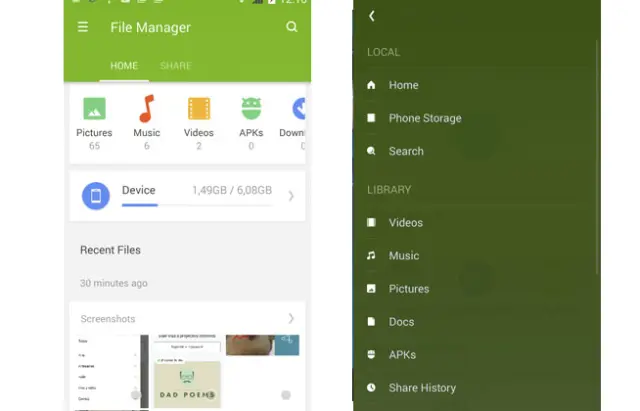Switch to the HOME tab

(124, 66)
